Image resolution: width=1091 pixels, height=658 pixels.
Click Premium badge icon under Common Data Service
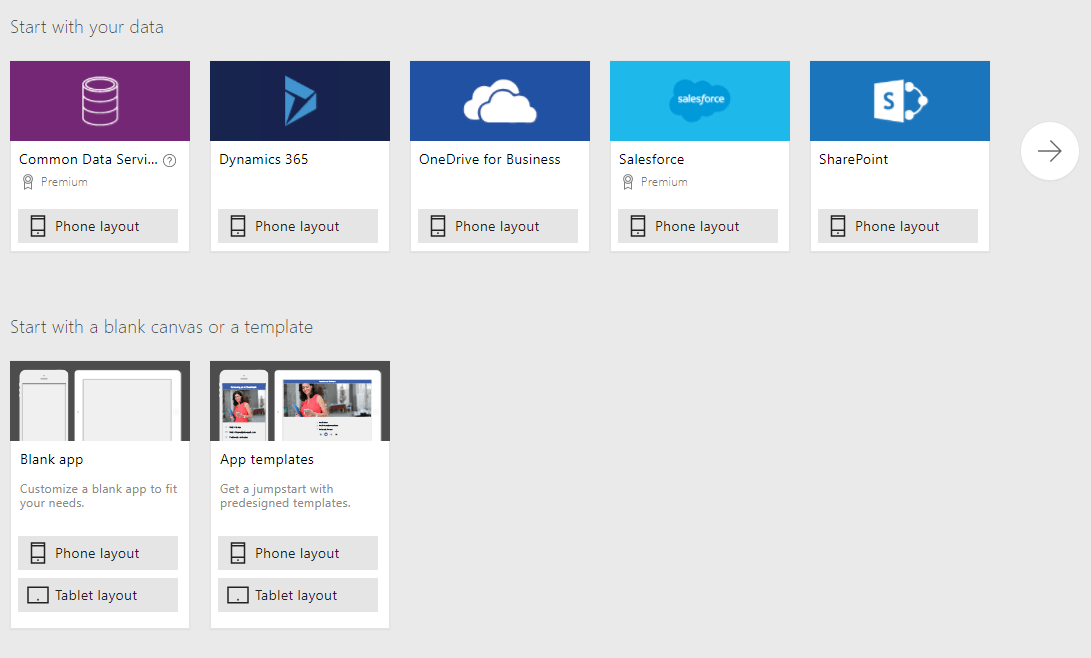28,182
